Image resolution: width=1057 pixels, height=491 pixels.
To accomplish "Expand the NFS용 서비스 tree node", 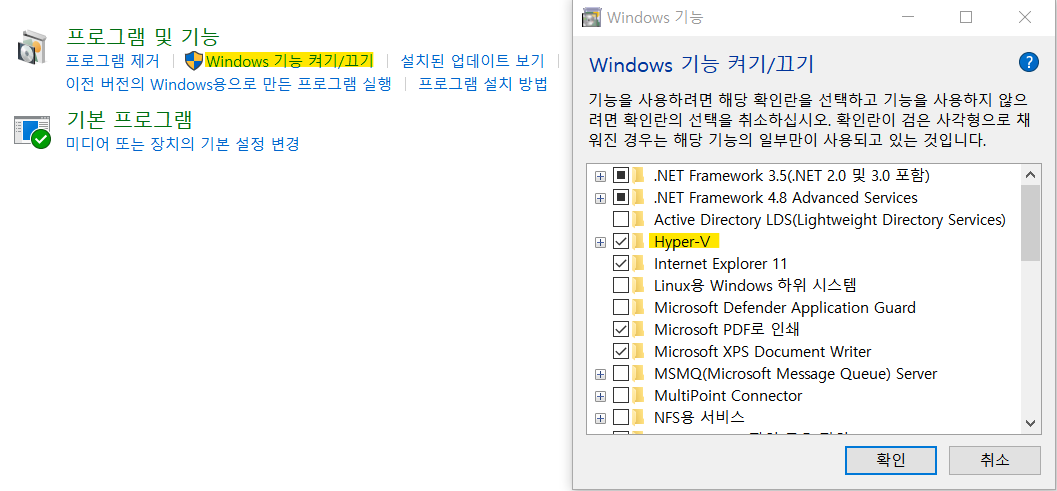I will tap(600, 418).
